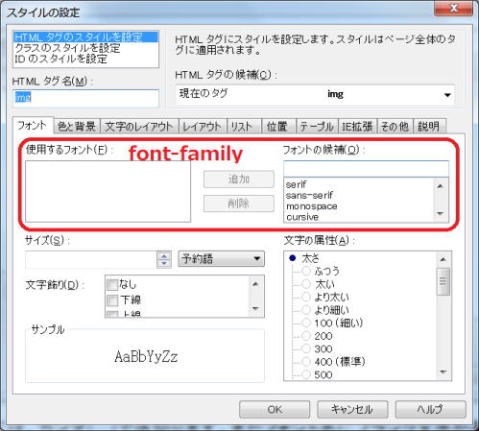479x431 pixels.
Task: Switch to the フォント tab
Action: coord(32,126)
